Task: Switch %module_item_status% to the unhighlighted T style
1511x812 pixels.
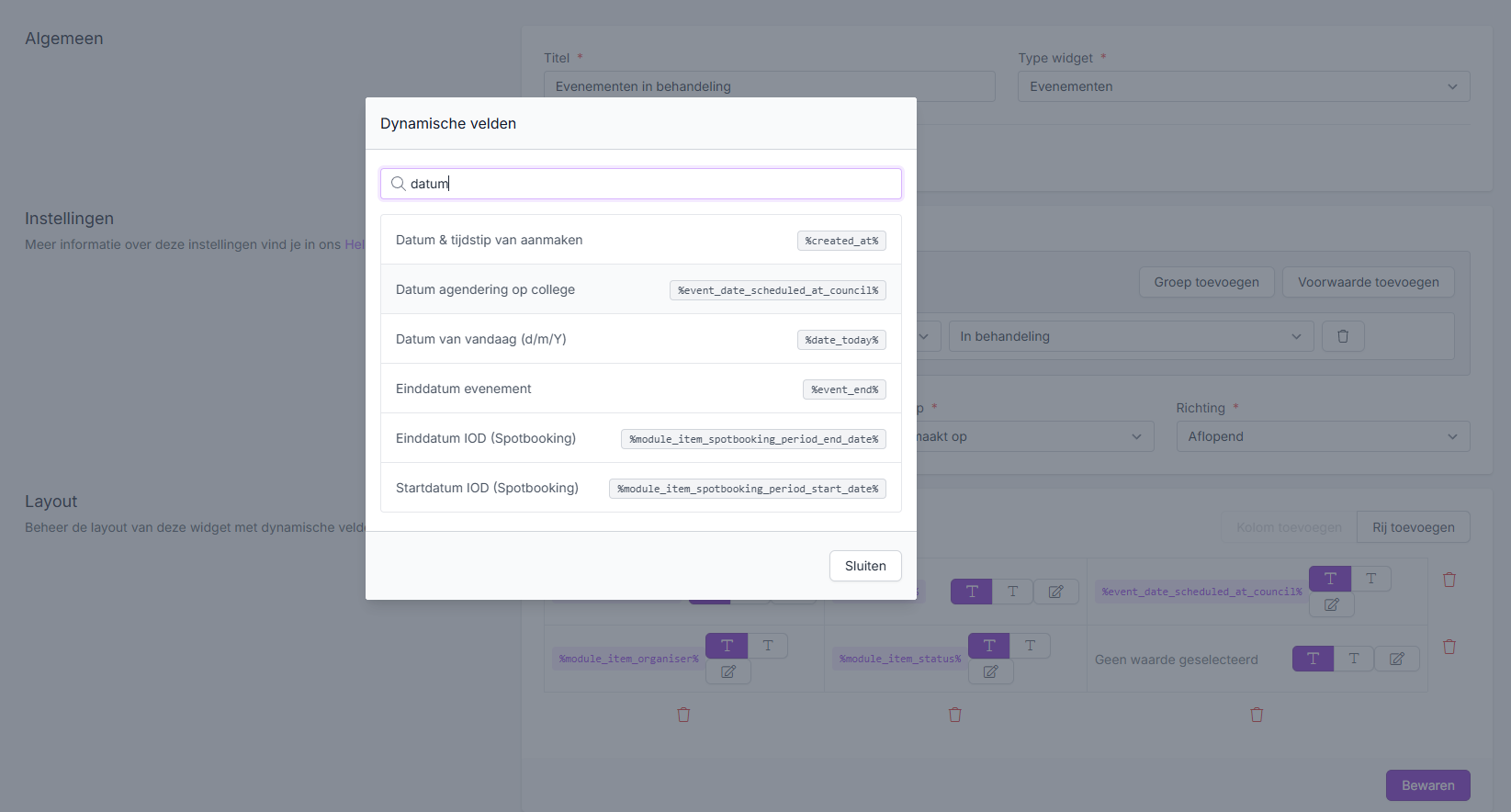Action: [x=1030, y=646]
